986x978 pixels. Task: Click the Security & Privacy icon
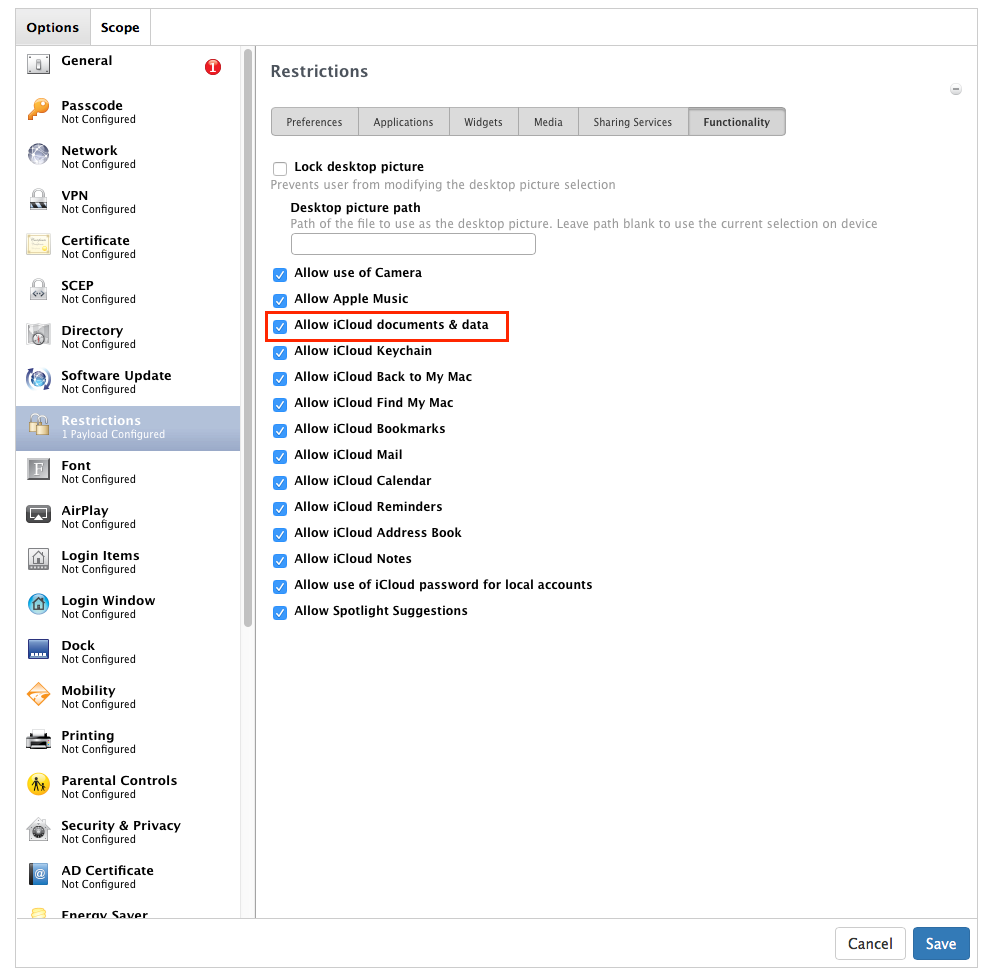pos(38,830)
